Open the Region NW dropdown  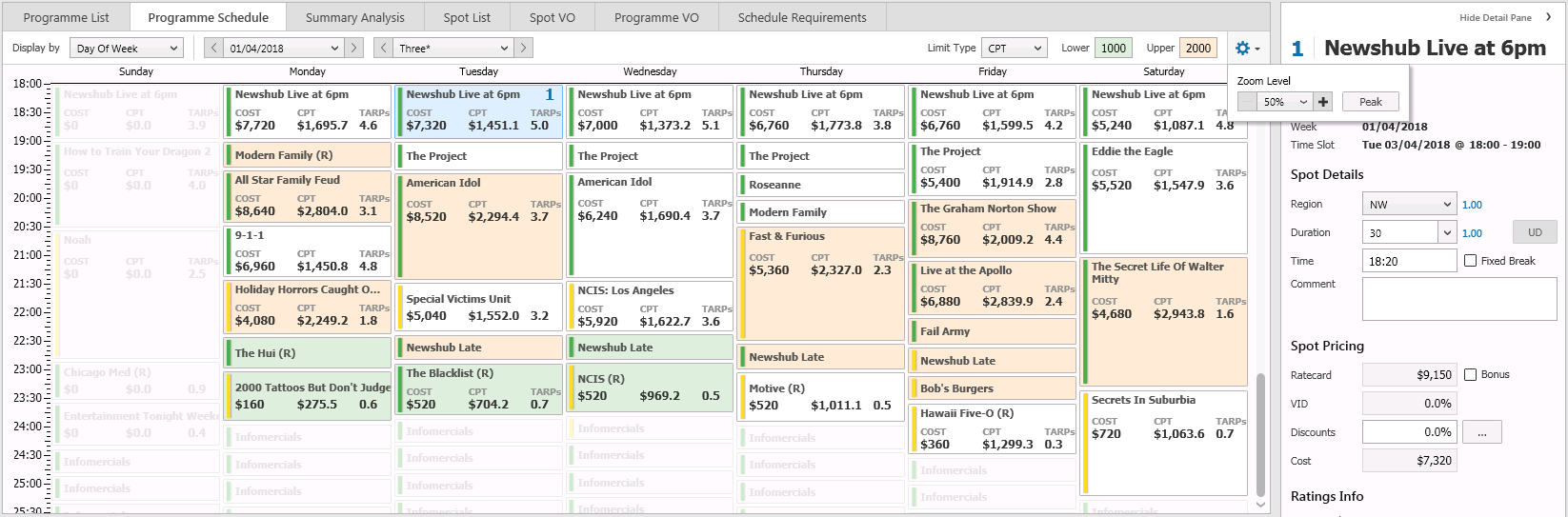[x=1409, y=204]
